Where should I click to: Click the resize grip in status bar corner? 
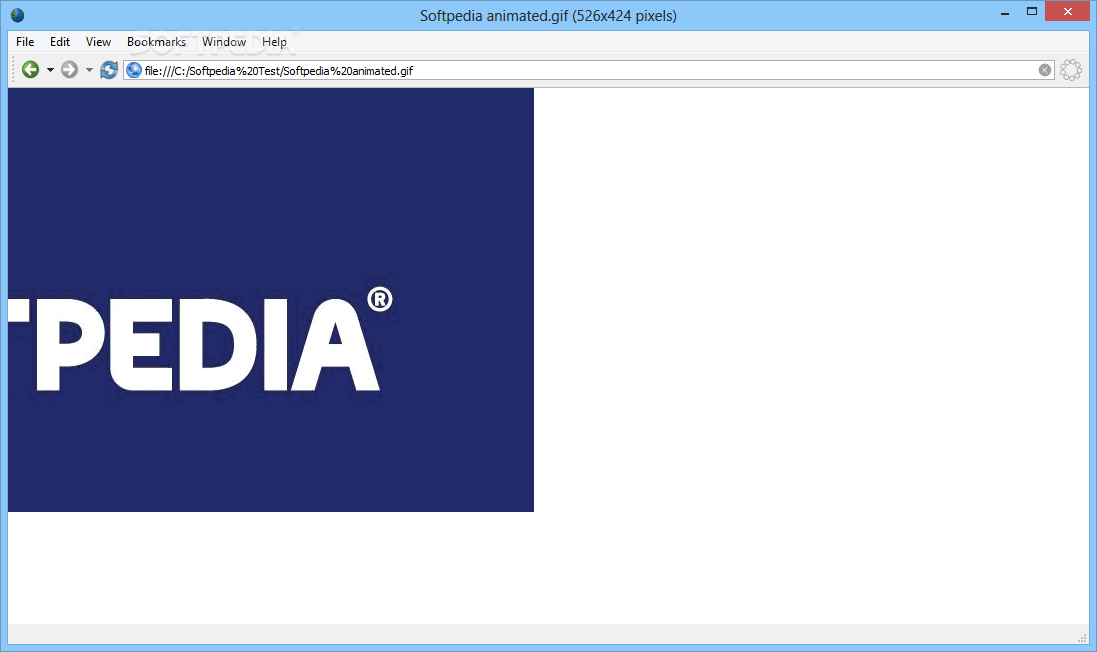[1082, 637]
